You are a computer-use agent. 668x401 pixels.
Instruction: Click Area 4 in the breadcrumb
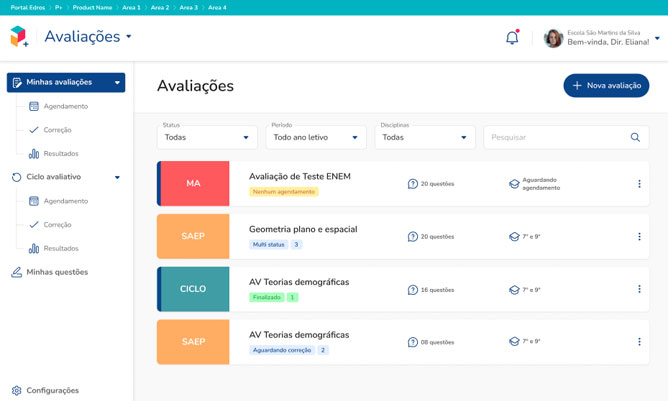(x=217, y=8)
